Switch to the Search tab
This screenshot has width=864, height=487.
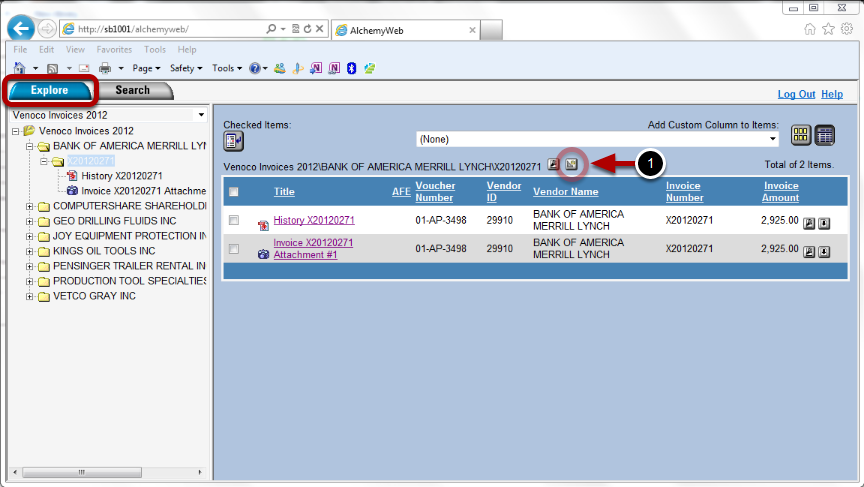click(132, 90)
